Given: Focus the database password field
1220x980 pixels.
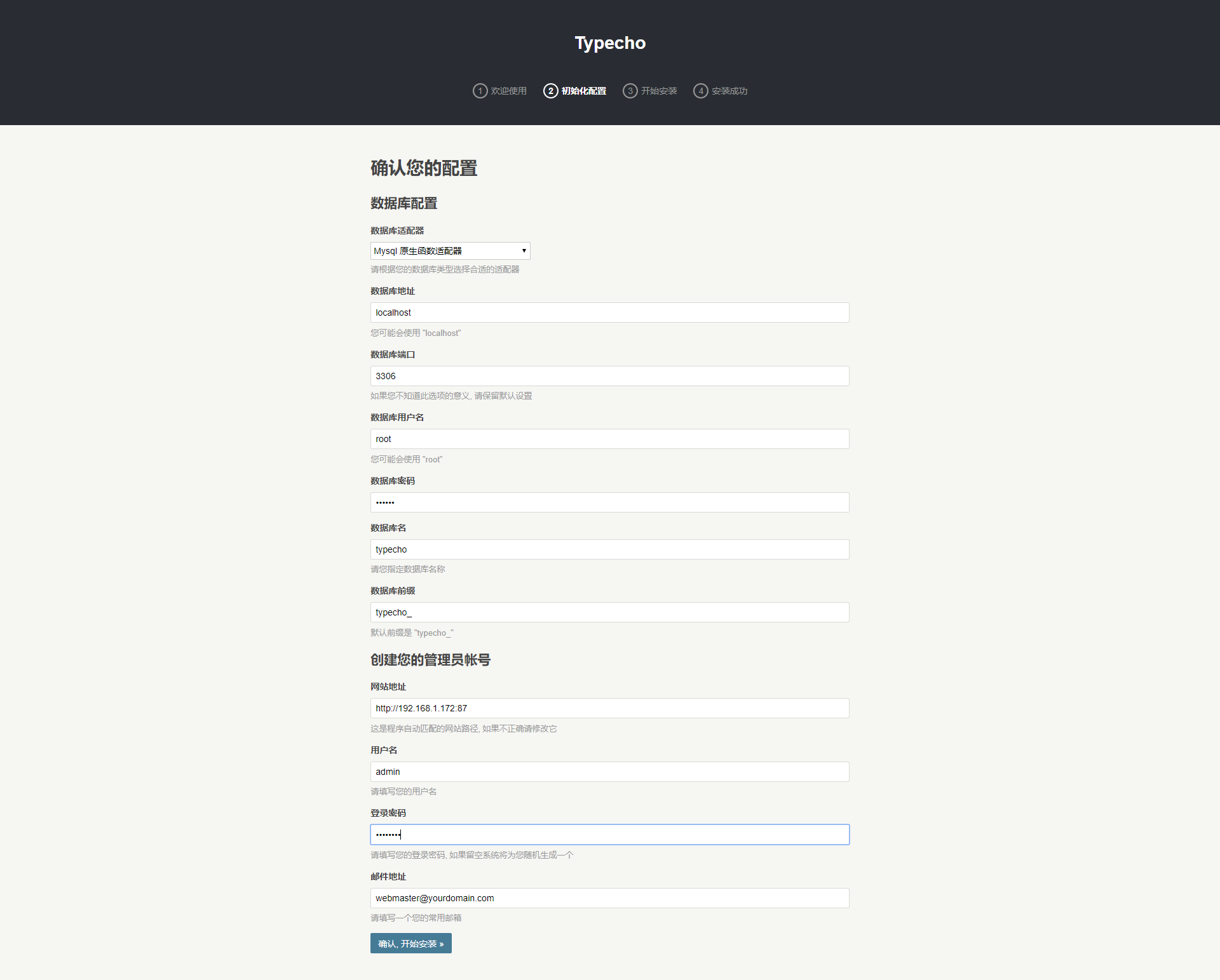Looking at the screenshot, I should (609, 502).
